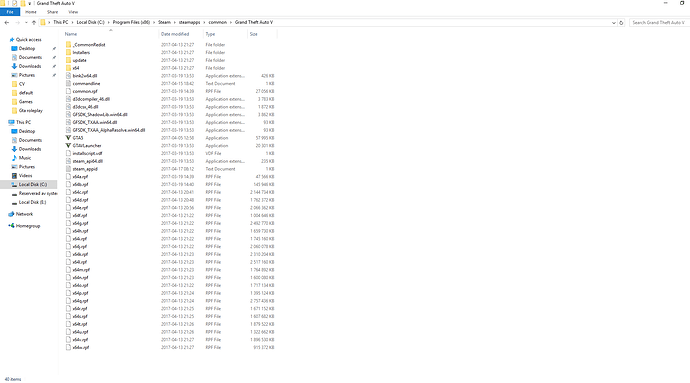Select the bink2w64.dll file icon
This screenshot has width=690, height=383.
tap(68, 76)
